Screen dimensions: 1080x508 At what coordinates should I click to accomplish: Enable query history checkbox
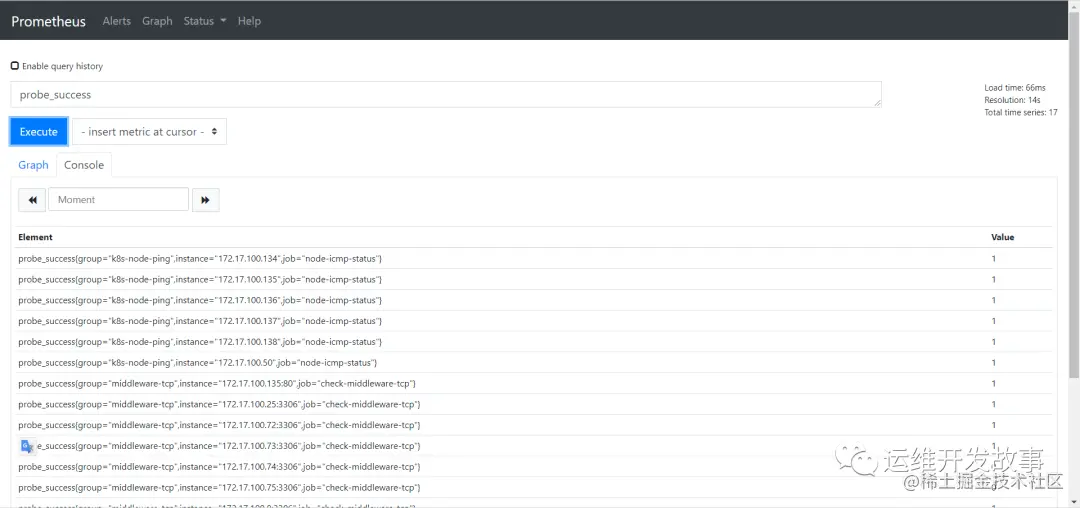14,66
